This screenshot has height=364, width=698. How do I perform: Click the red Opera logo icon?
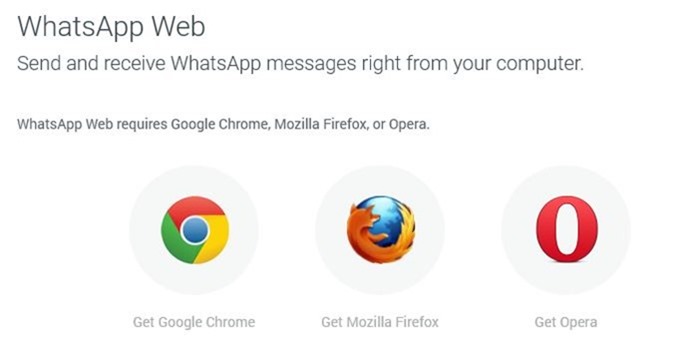click(x=566, y=229)
